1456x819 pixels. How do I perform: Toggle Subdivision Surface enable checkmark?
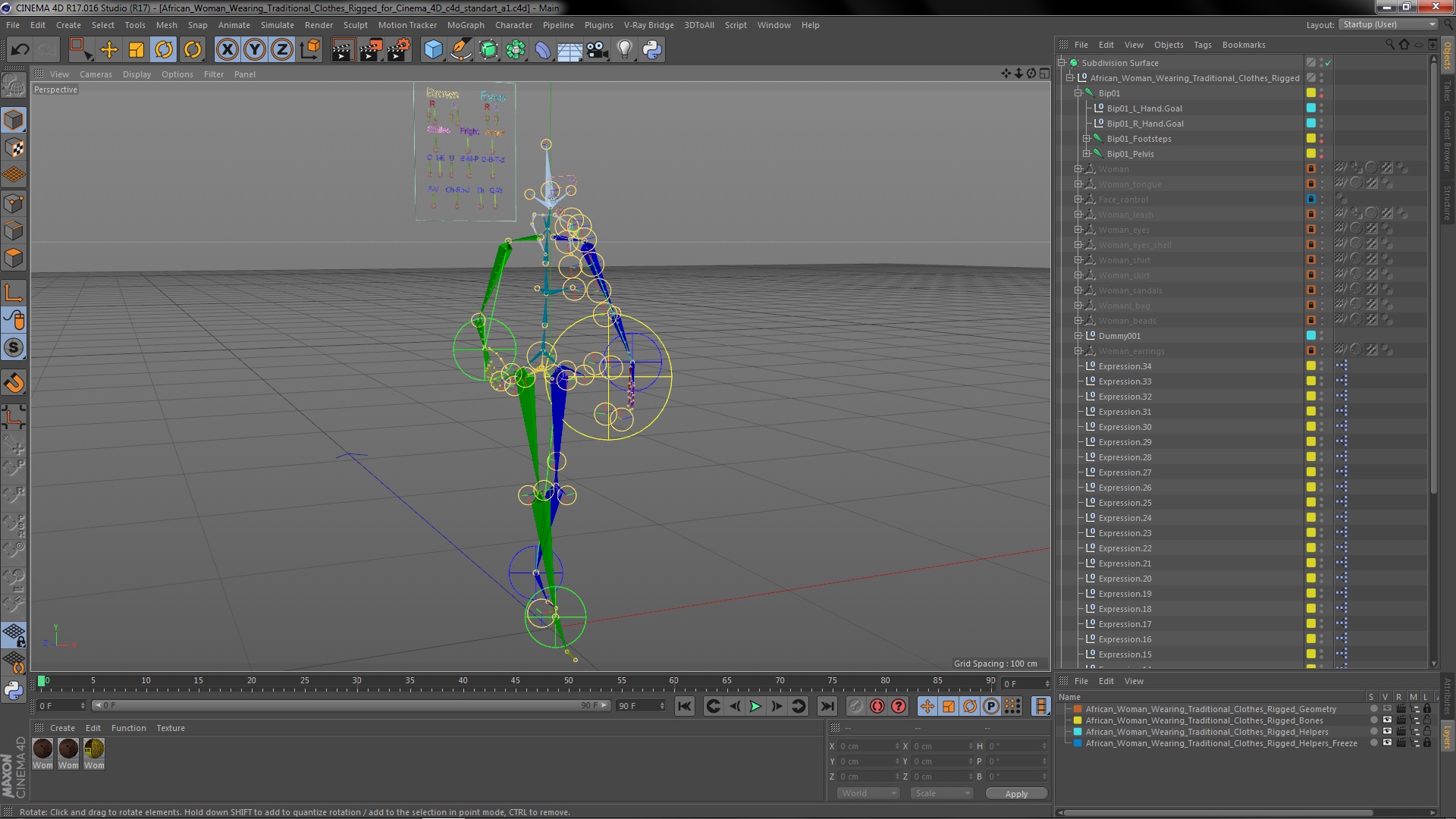coord(1329,63)
